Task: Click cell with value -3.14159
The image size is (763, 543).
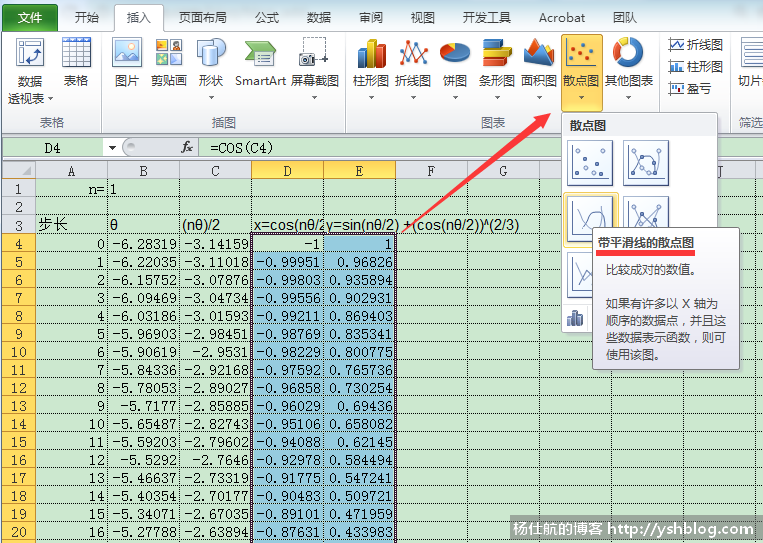Action: coord(216,243)
